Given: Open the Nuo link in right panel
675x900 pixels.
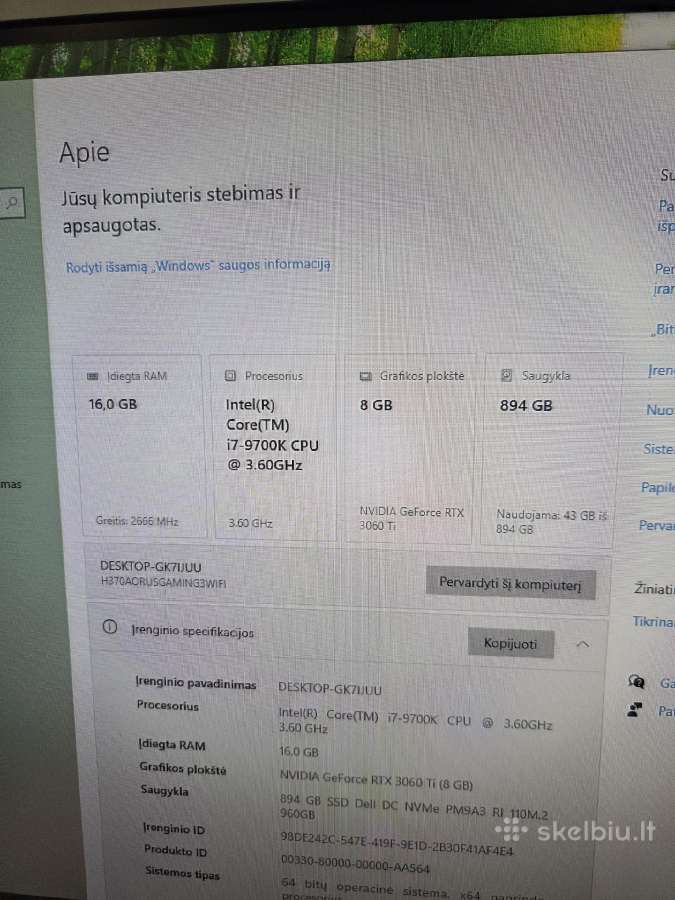Looking at the screenshot, I should click(x=660, y=410).
